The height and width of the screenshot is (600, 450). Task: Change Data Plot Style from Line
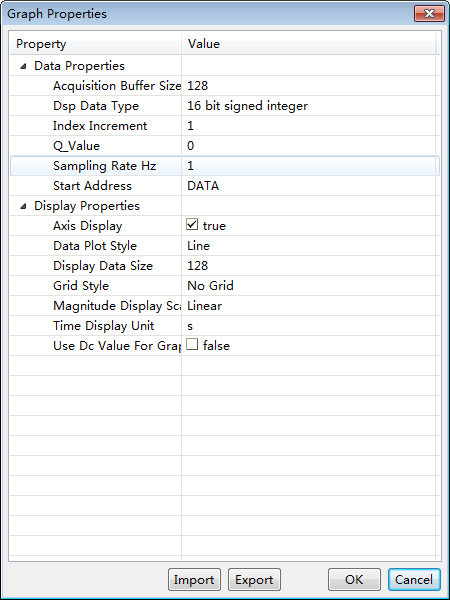(308, 246)
